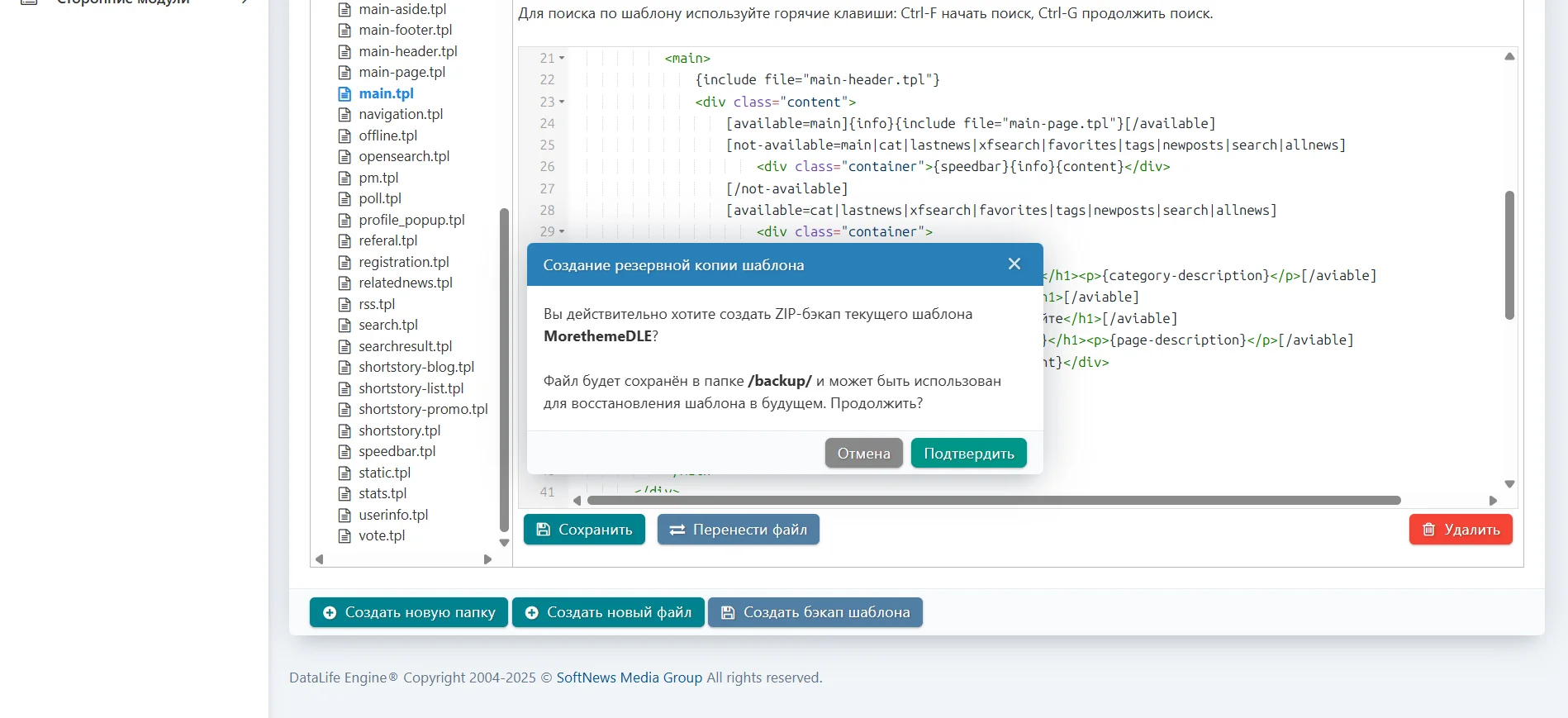Viewport: 1568px width, 718px height.
Task: Click the file icon next to navigation.tpl
Action: click(x=344, y=115)
